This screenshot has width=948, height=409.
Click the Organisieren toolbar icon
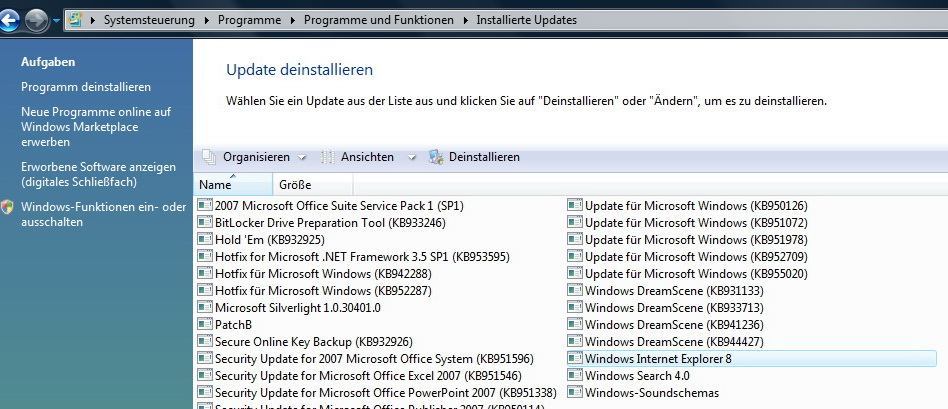(x=209, y=157)
